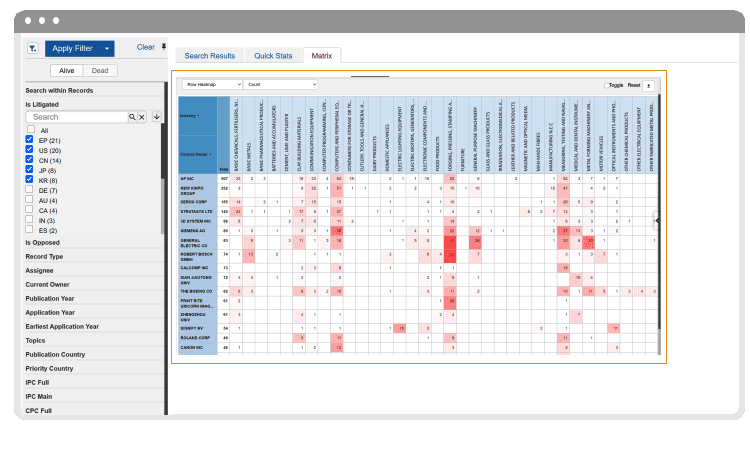
Task: Check the IN (3) checkbox
Action: tap(30, 220)
